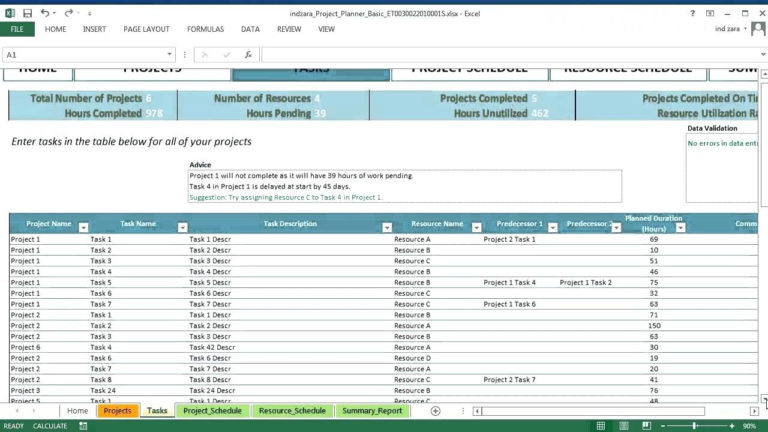The height and width of the screenshot is (432, 768).
Task: Add a new sheet with plus icon
Action: tap(435, 411)
